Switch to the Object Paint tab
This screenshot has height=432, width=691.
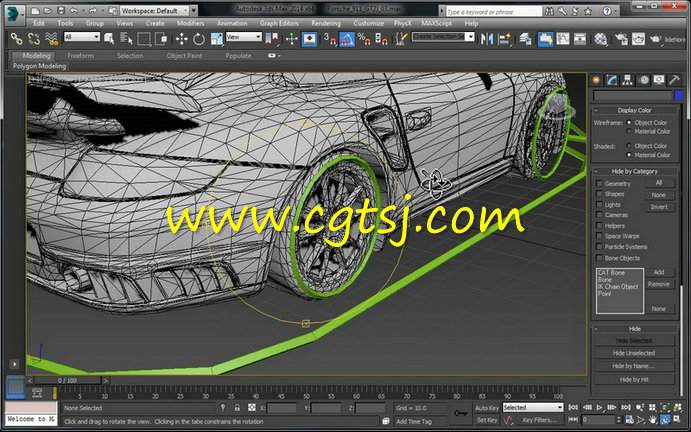(x=184, y=56)
